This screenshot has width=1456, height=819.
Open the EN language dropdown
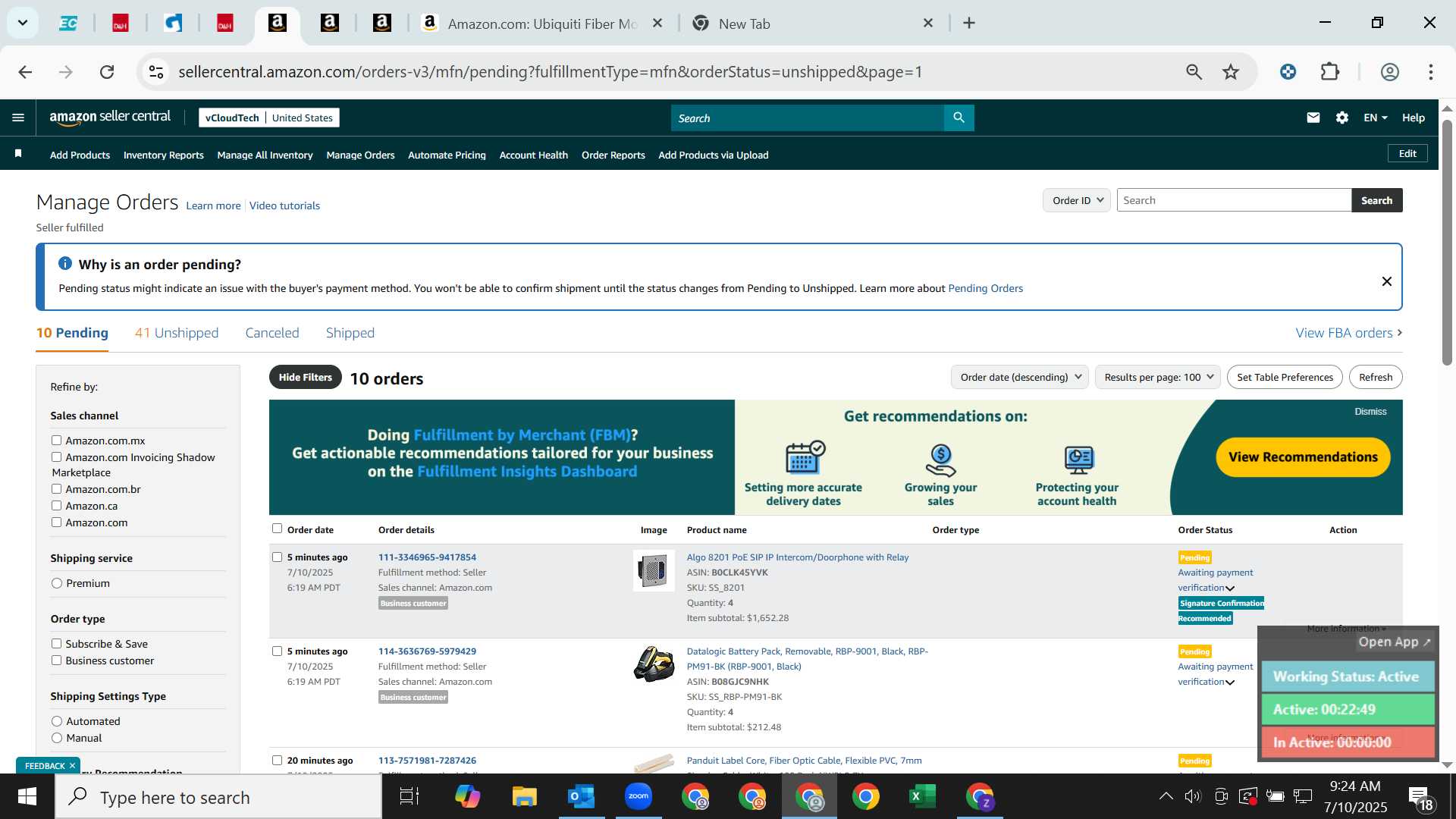pos(1376,118)
